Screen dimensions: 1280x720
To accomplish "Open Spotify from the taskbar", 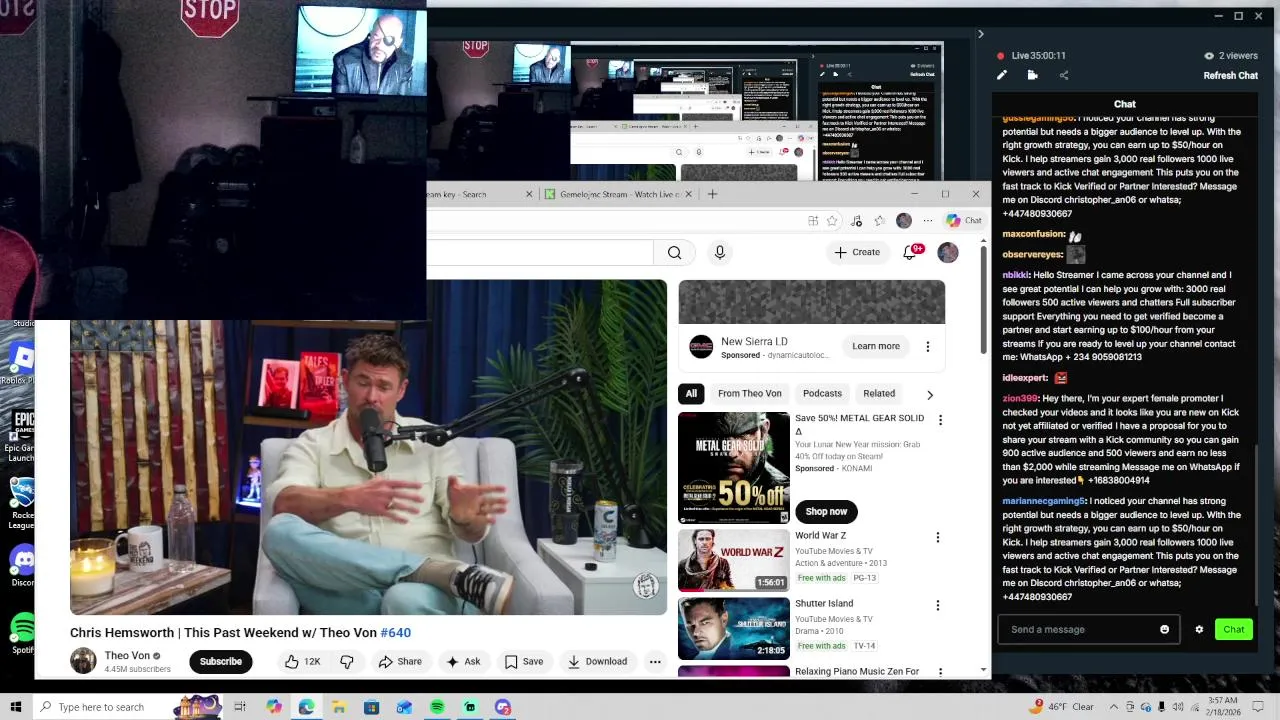I will tap(437, 707).
